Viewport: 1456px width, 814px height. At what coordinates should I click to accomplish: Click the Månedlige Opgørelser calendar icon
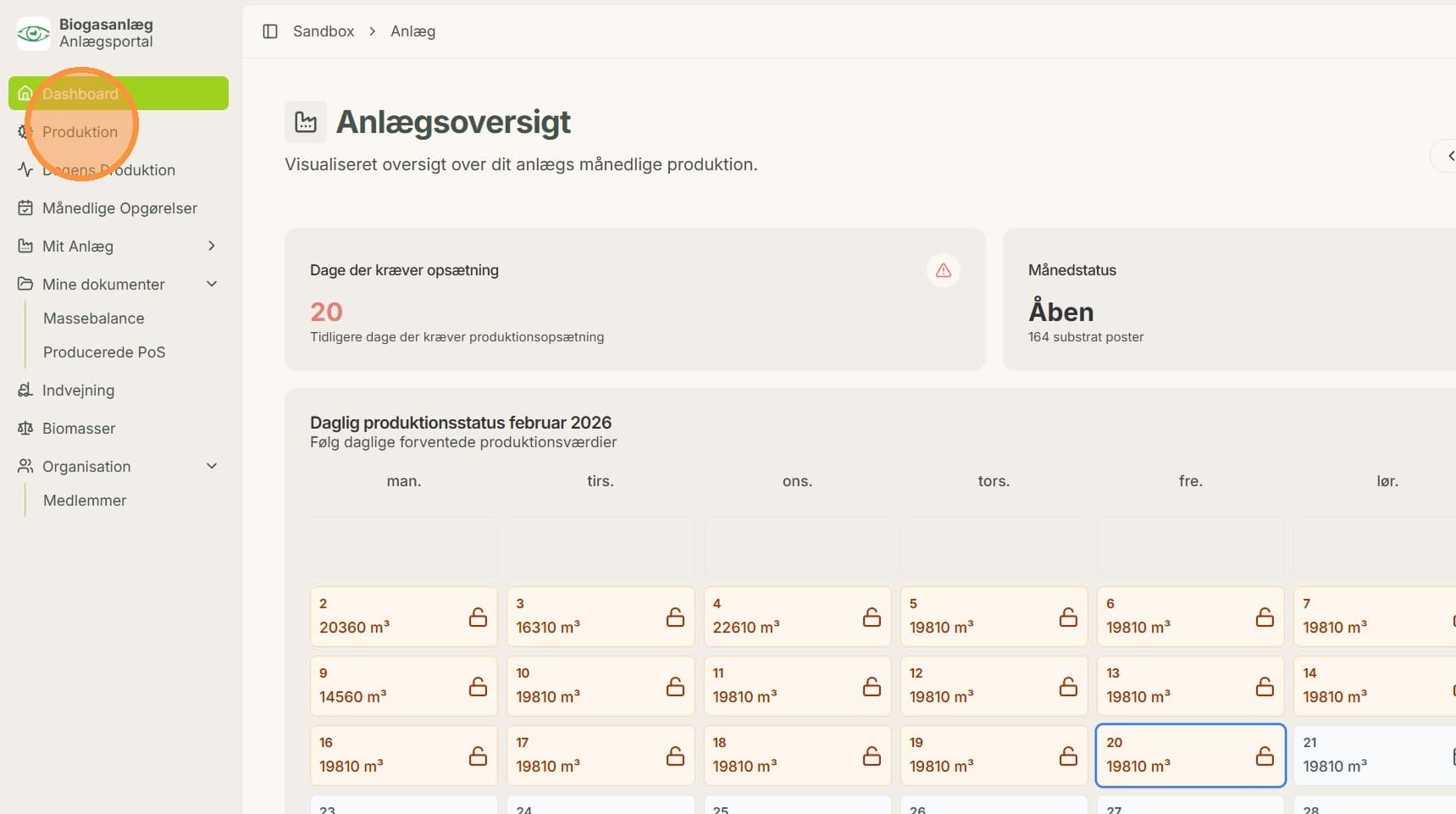pyautogui.click(x=25, y=208)
